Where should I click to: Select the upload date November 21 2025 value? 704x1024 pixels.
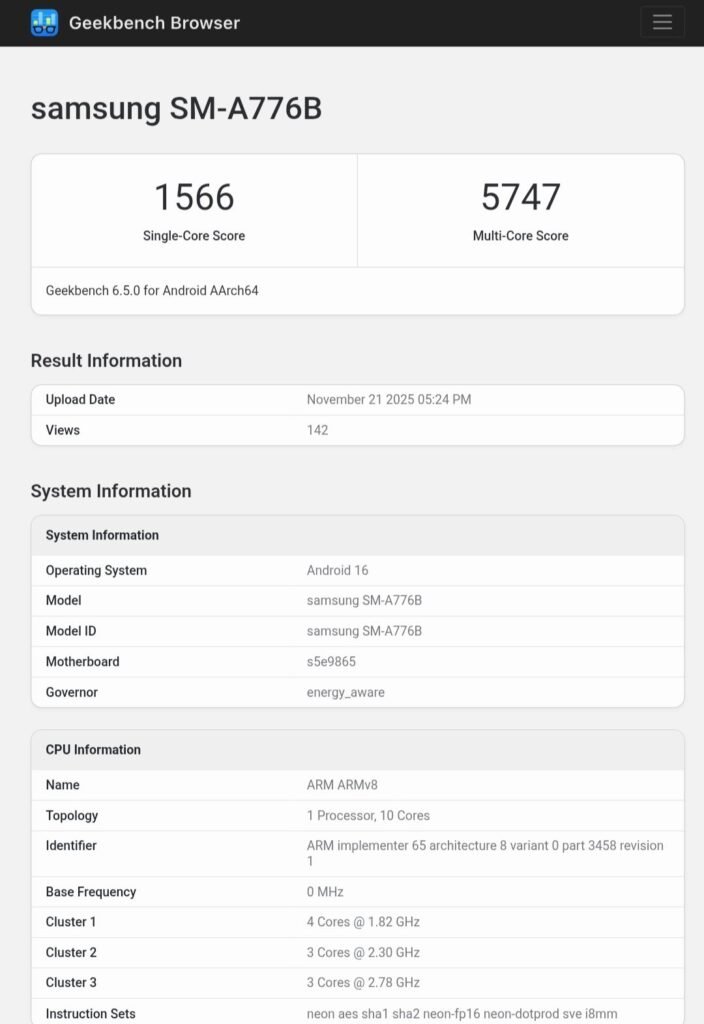[x=389, y=400]
